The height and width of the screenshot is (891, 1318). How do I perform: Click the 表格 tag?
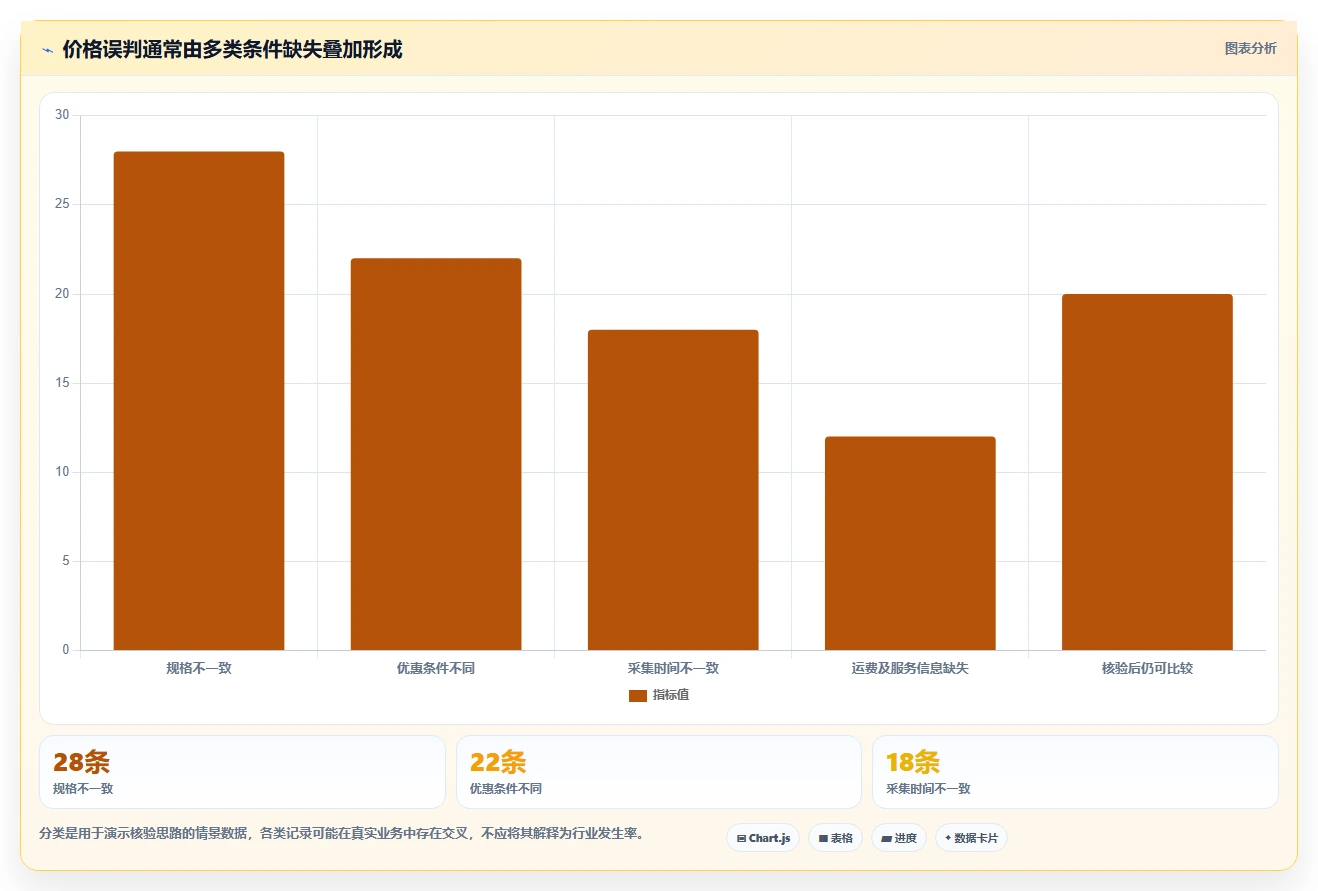(x=835, y=838)
